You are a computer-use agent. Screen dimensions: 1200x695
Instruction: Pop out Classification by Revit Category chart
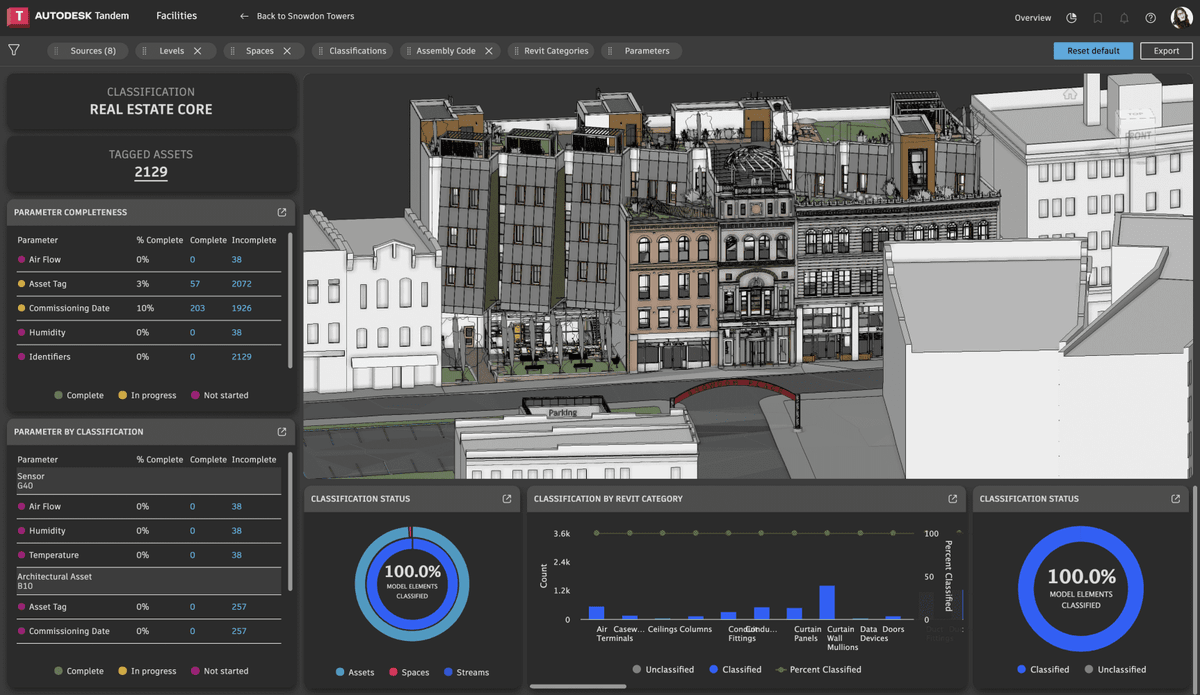pos(952,498)
